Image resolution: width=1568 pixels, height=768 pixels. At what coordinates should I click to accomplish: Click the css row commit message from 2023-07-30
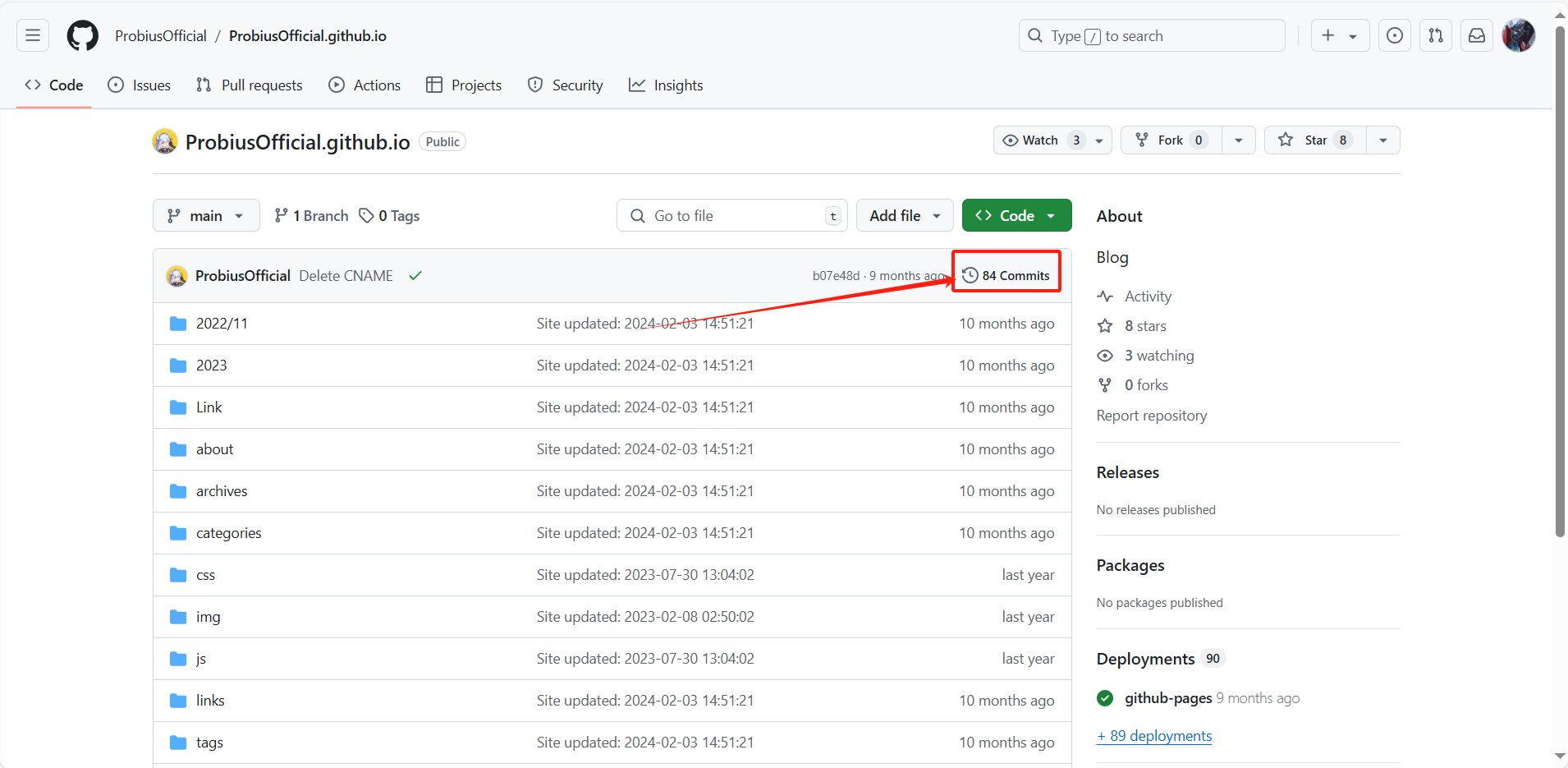645,575
